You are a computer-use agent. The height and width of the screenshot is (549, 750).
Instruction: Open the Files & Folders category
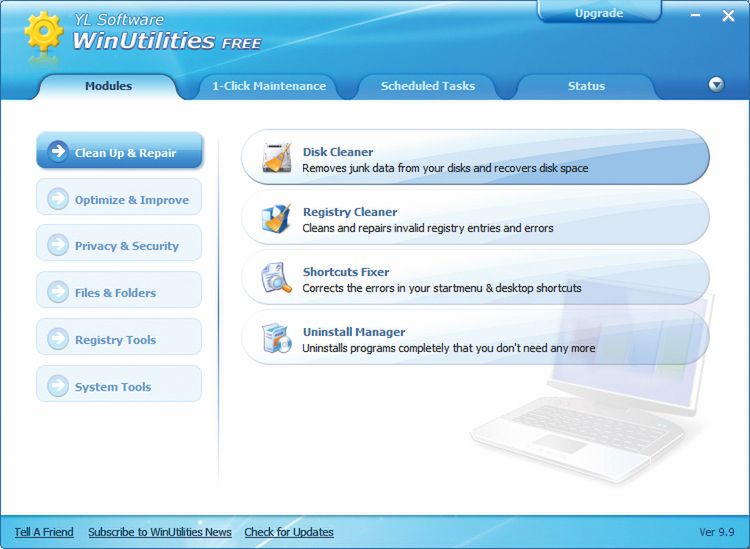119,291
